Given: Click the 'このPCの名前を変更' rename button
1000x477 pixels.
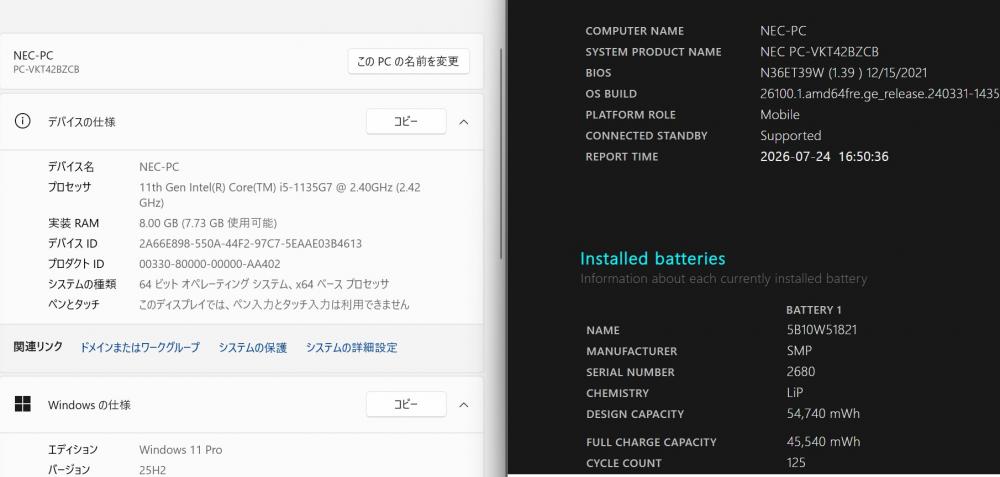Looking at the screenshot, I should tap(408, 61).
